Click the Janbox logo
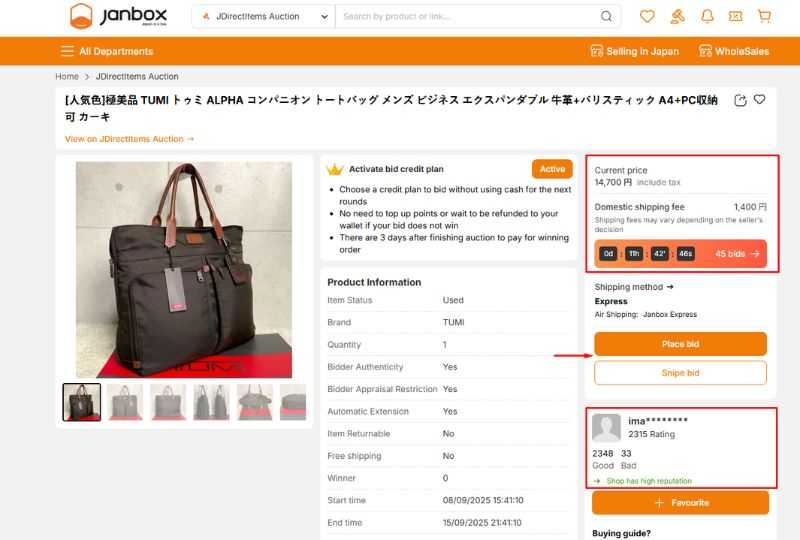The height and width of the screenshot is (540, 800). point(118,16)
